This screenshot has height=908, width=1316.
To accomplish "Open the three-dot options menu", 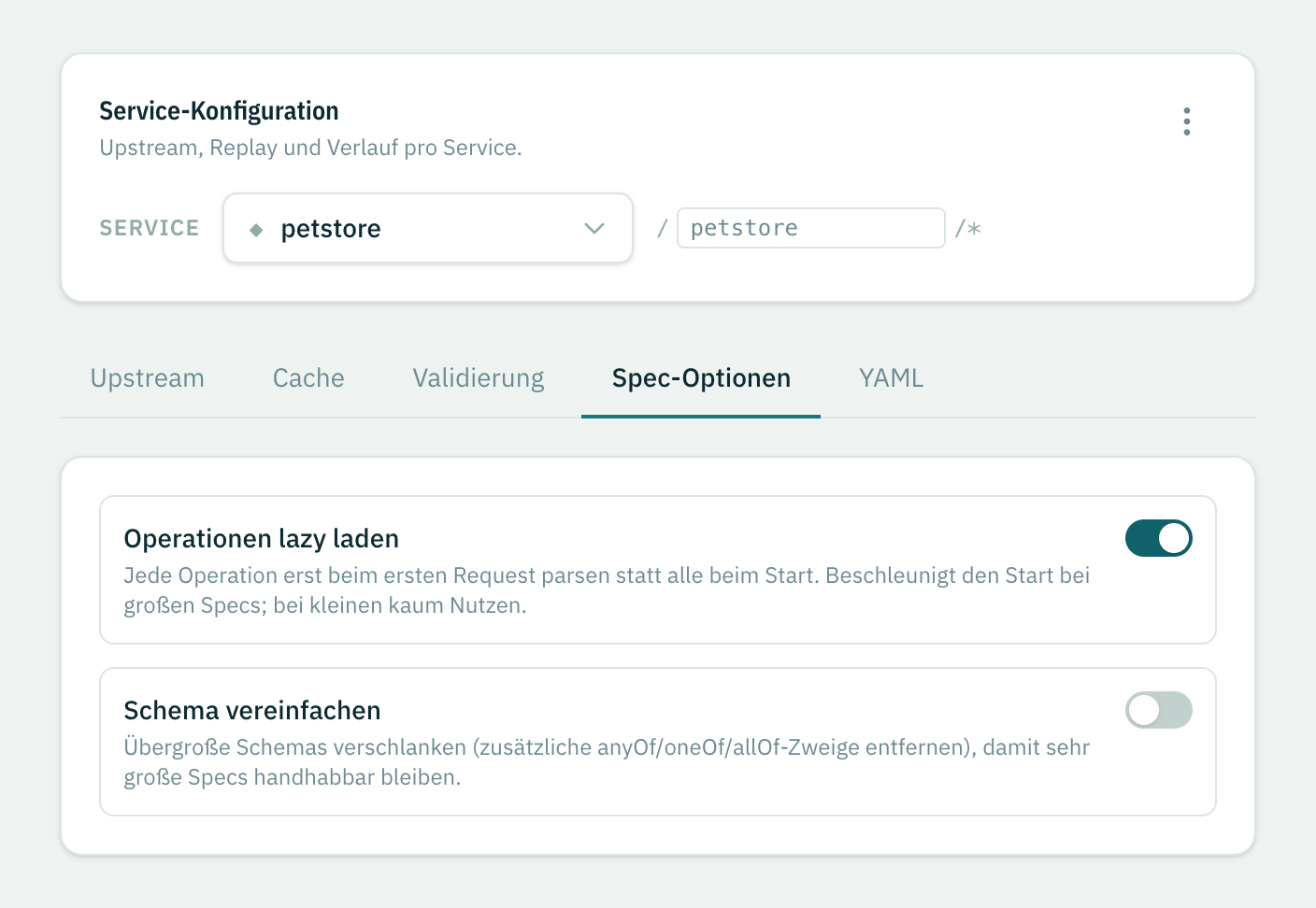I will click(x=1186, y=121).
